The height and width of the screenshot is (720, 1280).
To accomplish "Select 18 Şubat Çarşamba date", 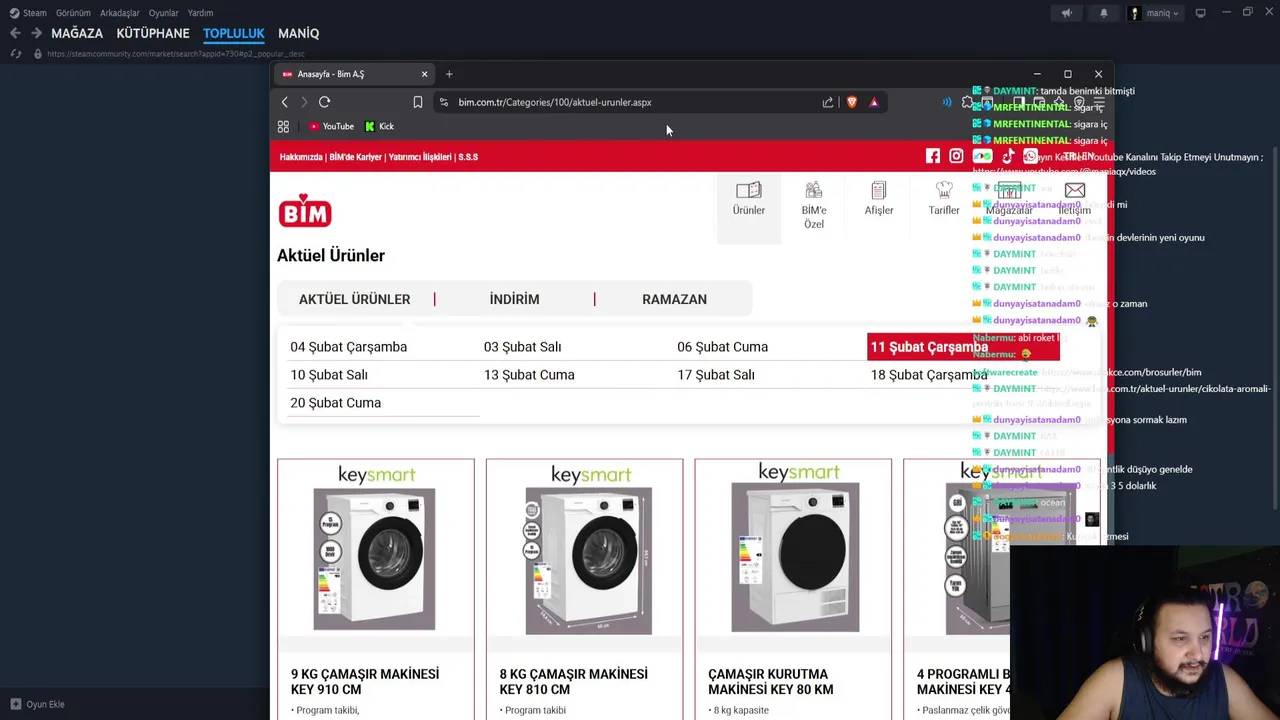I will tap(929, 375).
